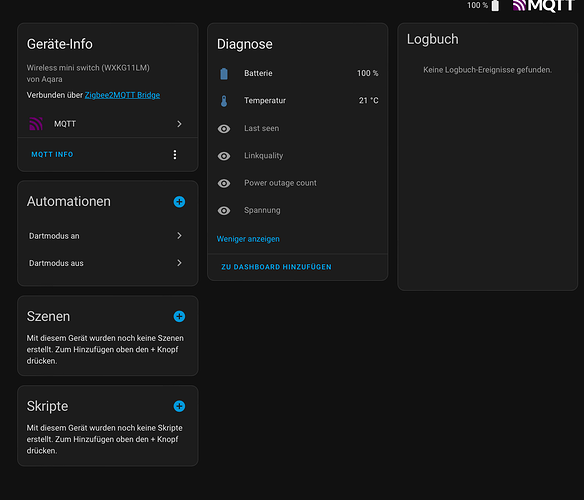
Task: Click the MQTT logo in top corner
Action: point(543,6)
